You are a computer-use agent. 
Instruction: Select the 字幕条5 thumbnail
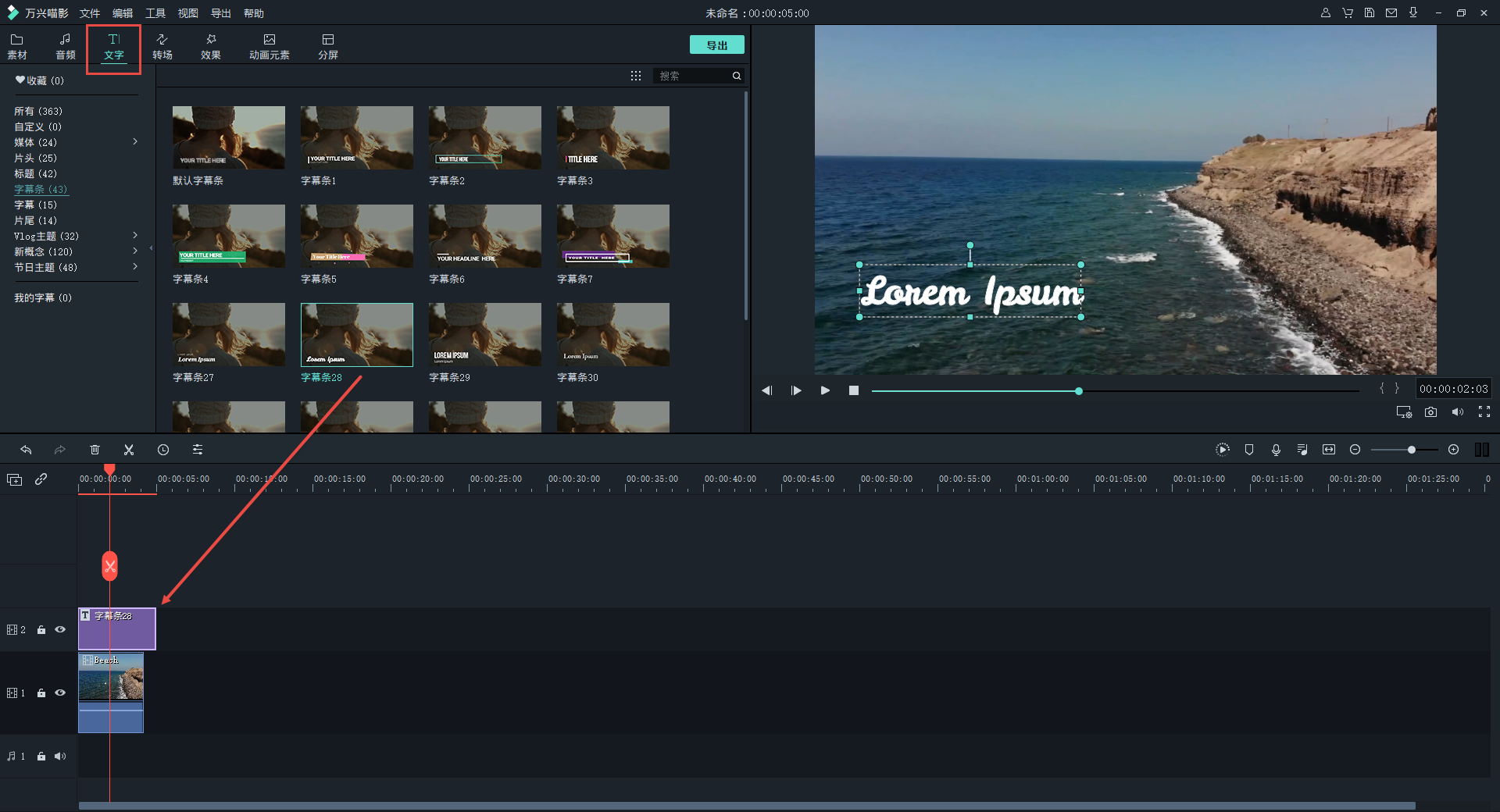(357, 236)
